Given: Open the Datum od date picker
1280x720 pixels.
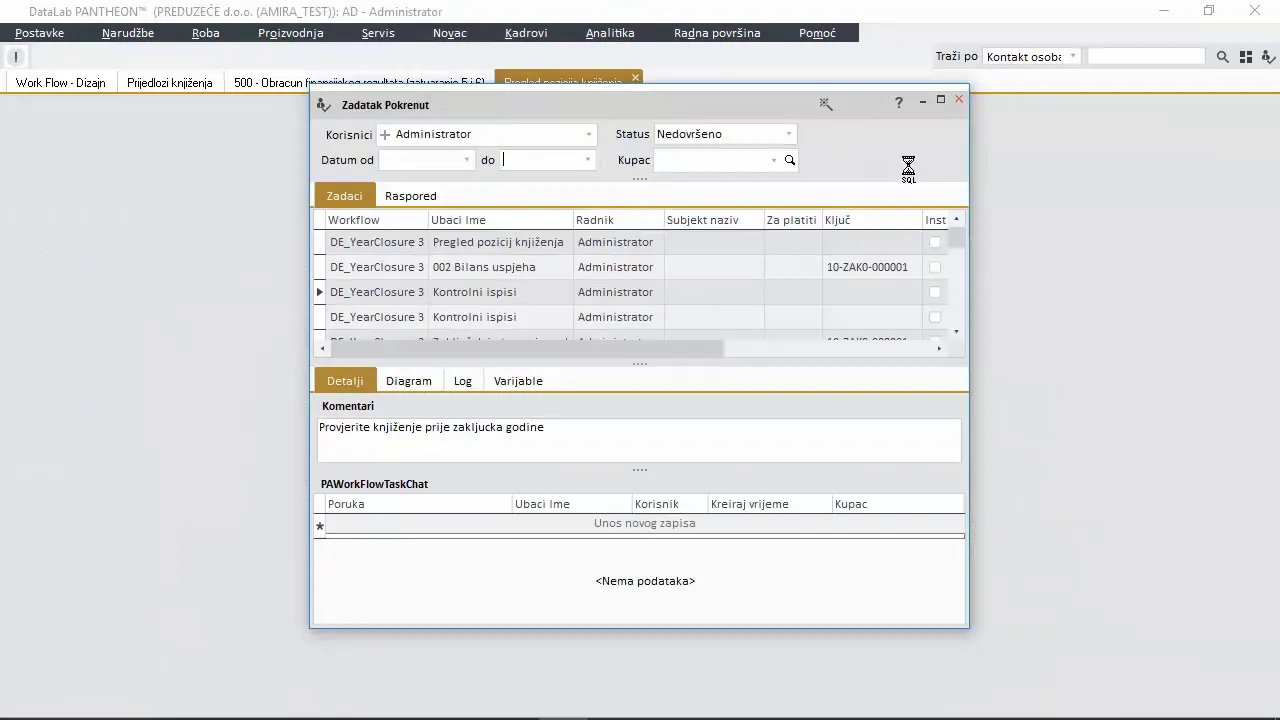Looking at the screenshot, I should [x=466, y=160].
